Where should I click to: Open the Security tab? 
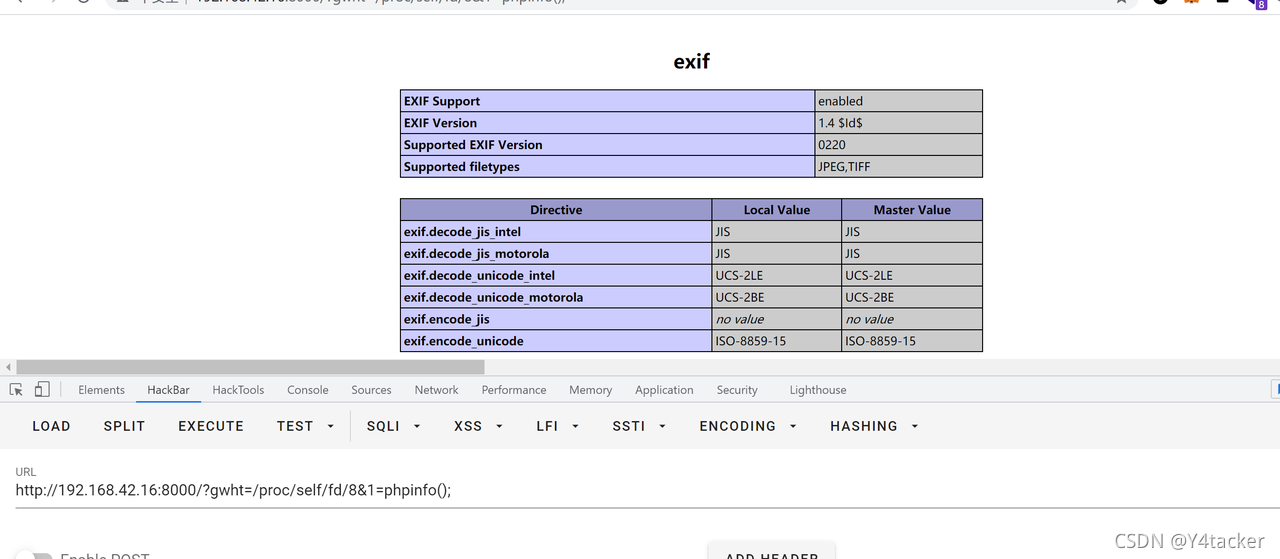click(x=737, y=390)
